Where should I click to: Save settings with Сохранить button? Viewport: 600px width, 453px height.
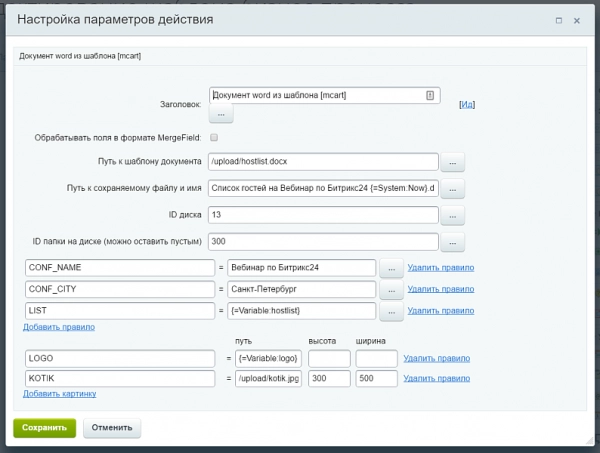click(44, 428)
